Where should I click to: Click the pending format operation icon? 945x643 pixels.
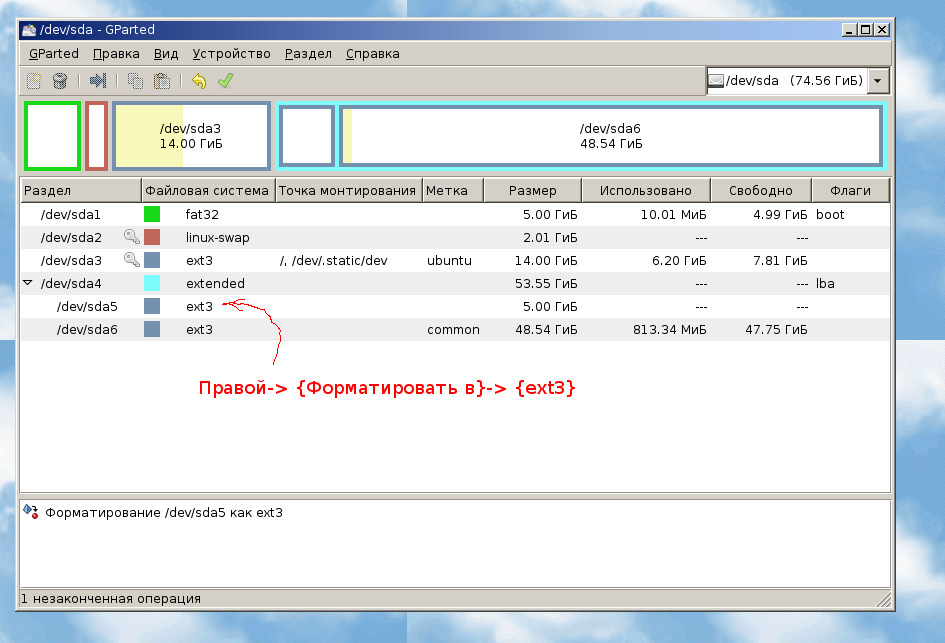[x=31, y=512]
